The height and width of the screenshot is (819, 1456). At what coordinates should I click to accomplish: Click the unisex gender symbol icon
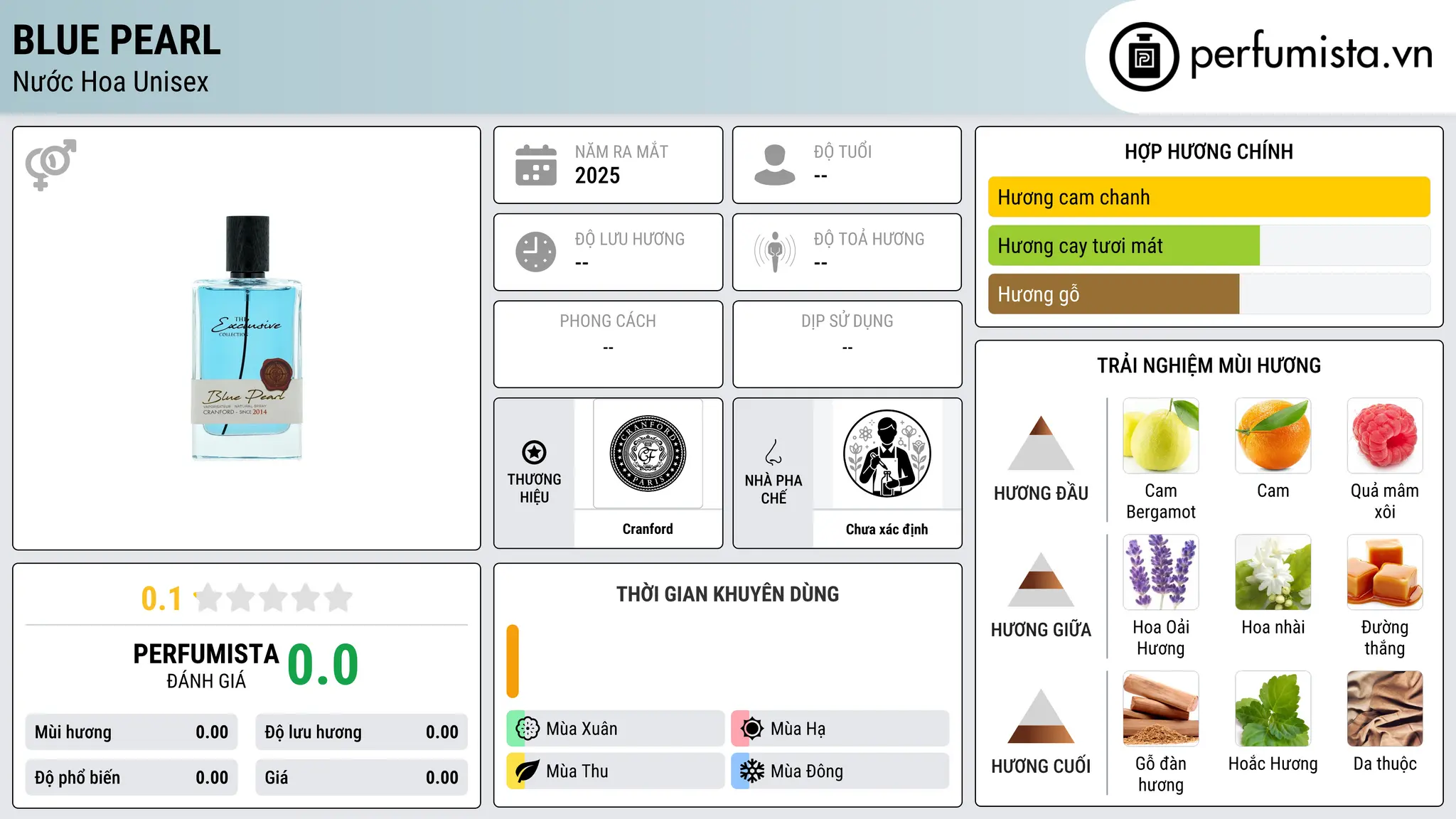click(x=50, y=164)
